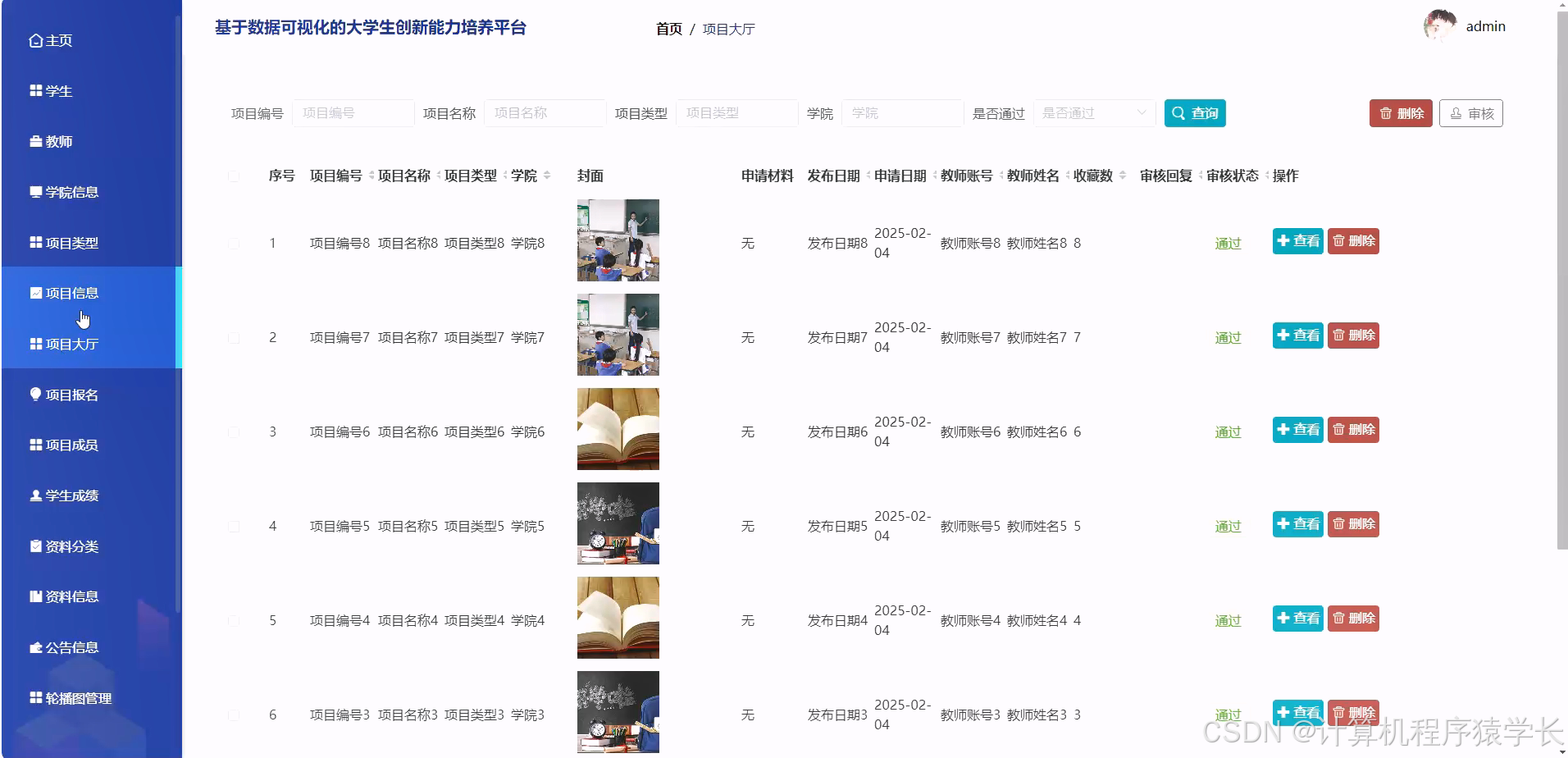
Task: Check the row for 项目编号6
Action: [234, 432]
